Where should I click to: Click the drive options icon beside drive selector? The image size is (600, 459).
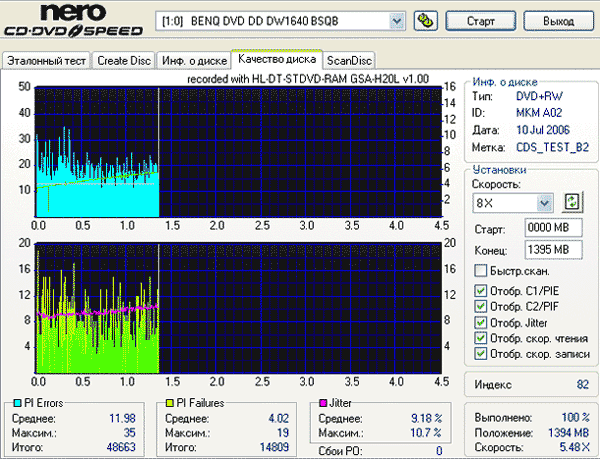point(425,20)
